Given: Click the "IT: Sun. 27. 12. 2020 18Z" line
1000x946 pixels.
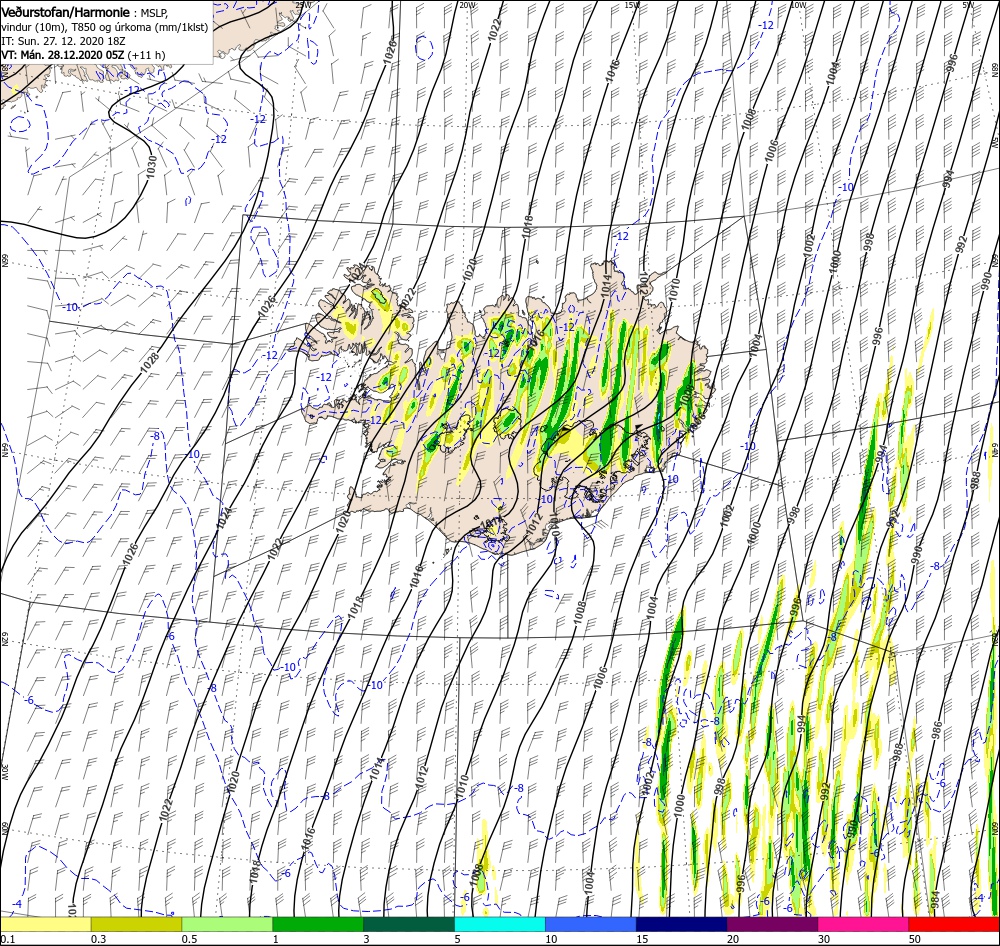Looking at the screenshot, I should coord(63,41).
